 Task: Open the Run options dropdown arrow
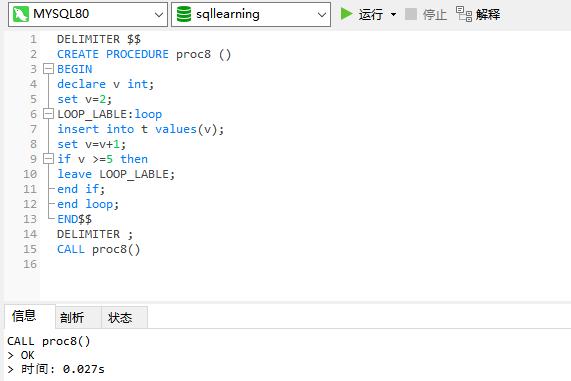393,15
